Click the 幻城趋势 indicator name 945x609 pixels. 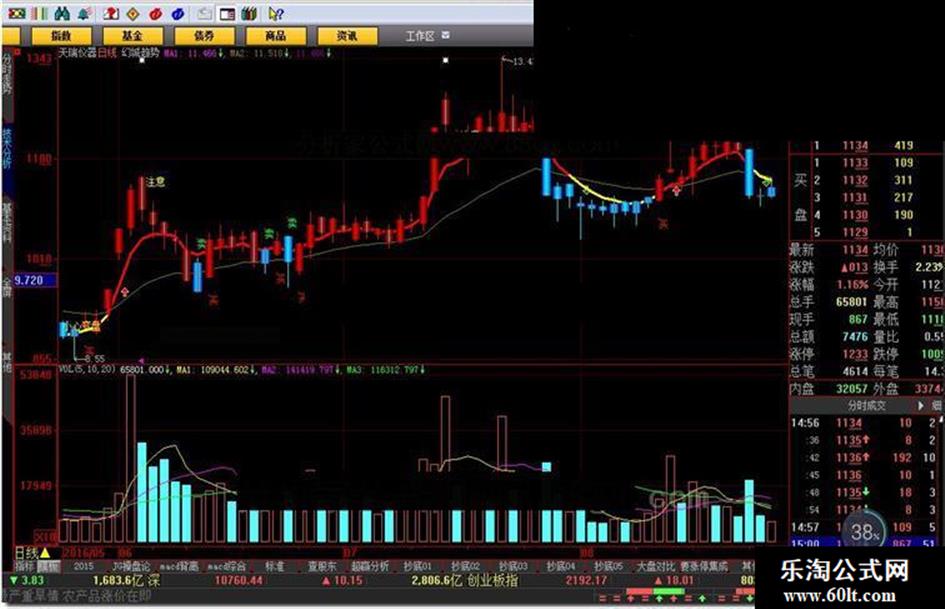(140, 53)
